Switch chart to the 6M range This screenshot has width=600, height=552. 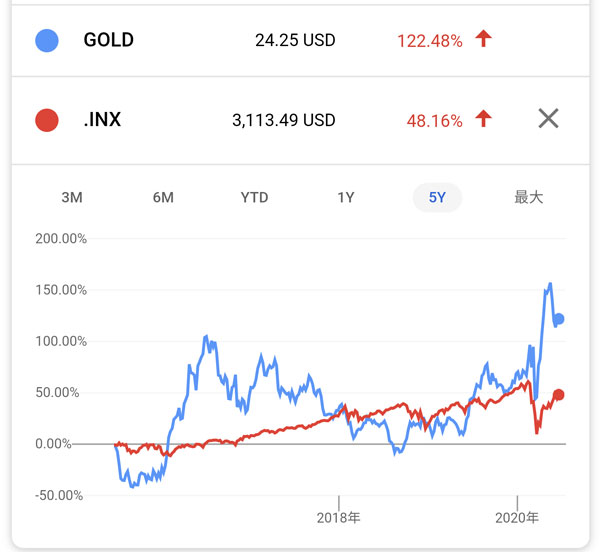[163, 197]
